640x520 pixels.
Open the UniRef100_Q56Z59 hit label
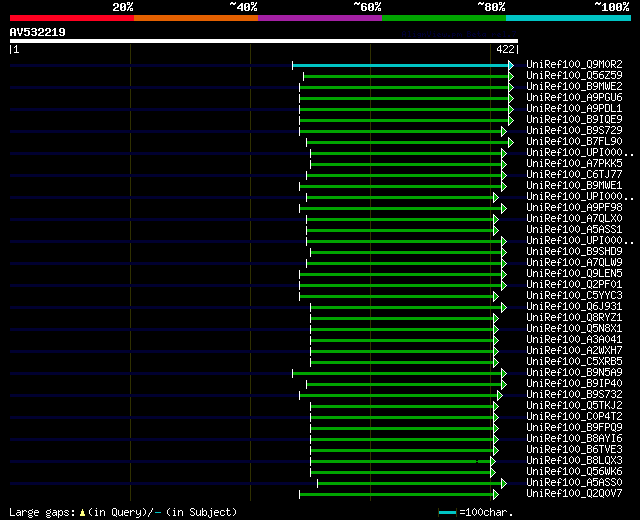point(574,76)
